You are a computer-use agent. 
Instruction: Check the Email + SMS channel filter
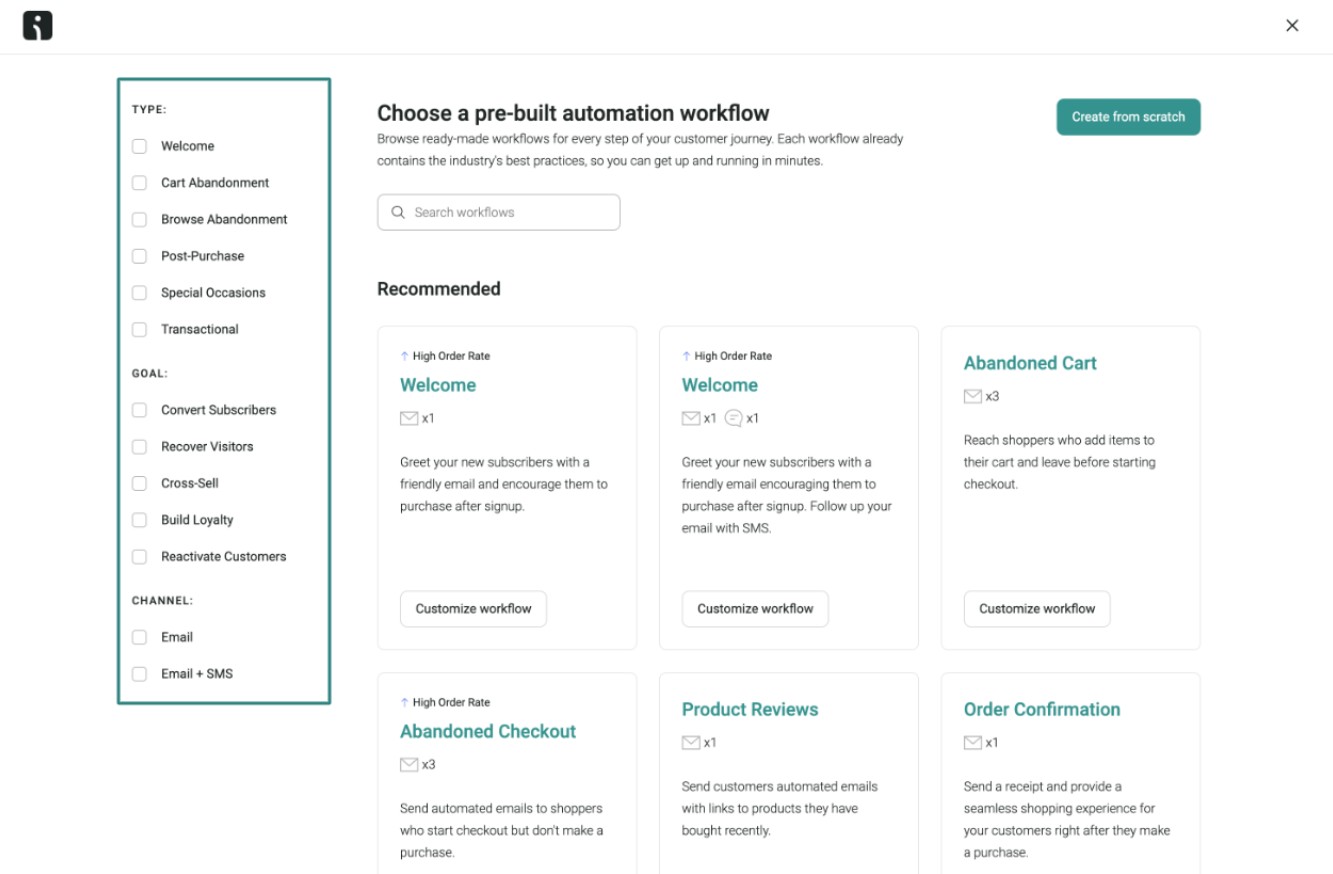pos(139,673)
